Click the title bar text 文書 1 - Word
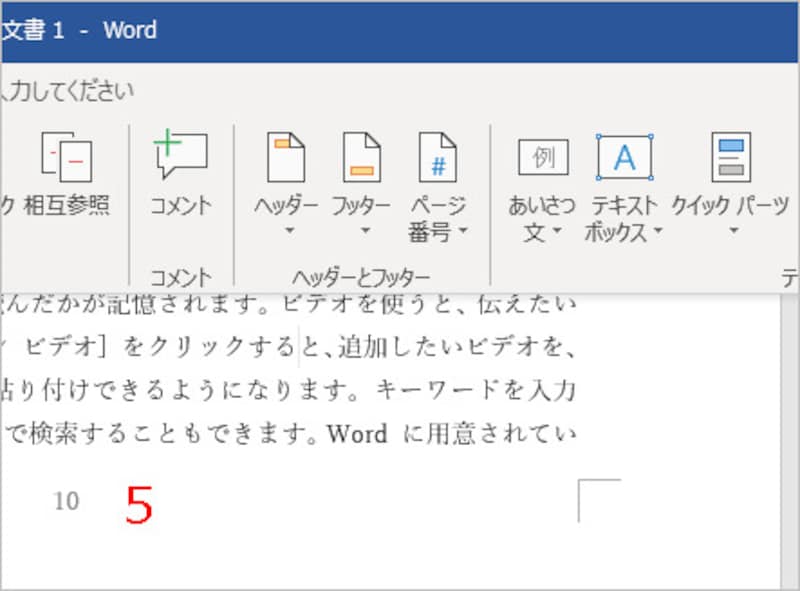Viewport: 800px width, 591px height. coord(80,30)
